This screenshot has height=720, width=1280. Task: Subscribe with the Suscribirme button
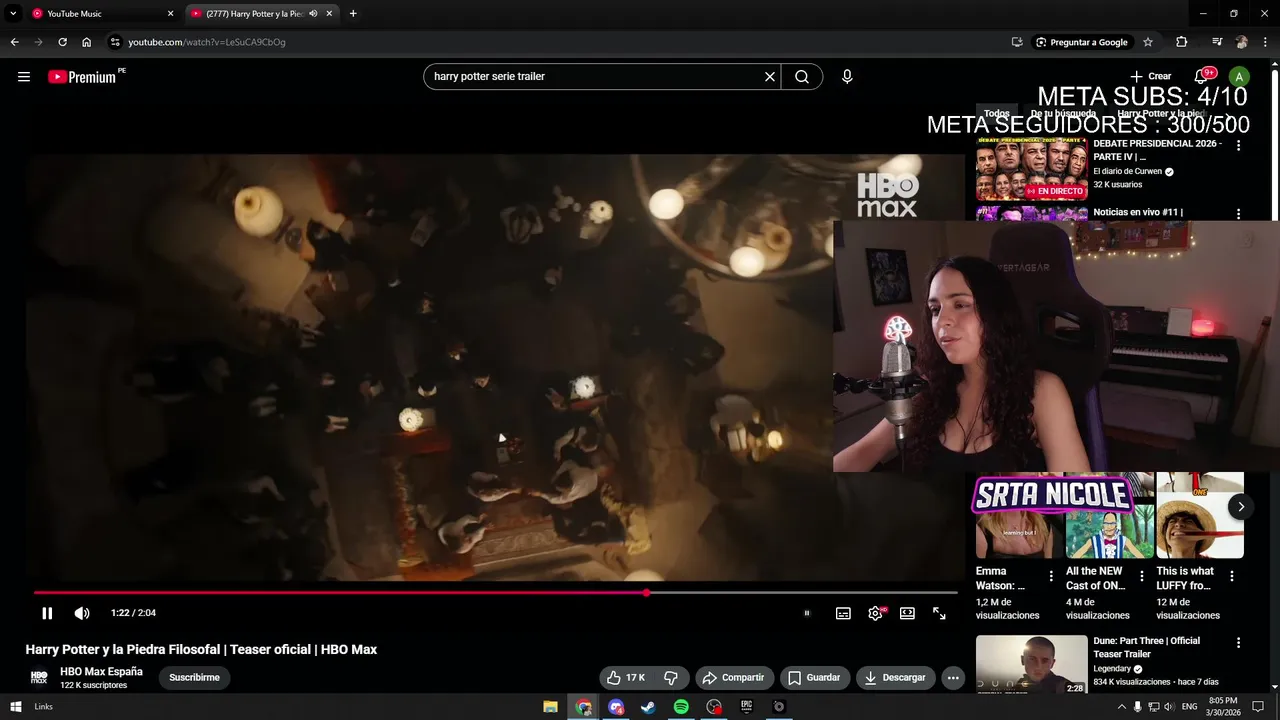[194, 678]
